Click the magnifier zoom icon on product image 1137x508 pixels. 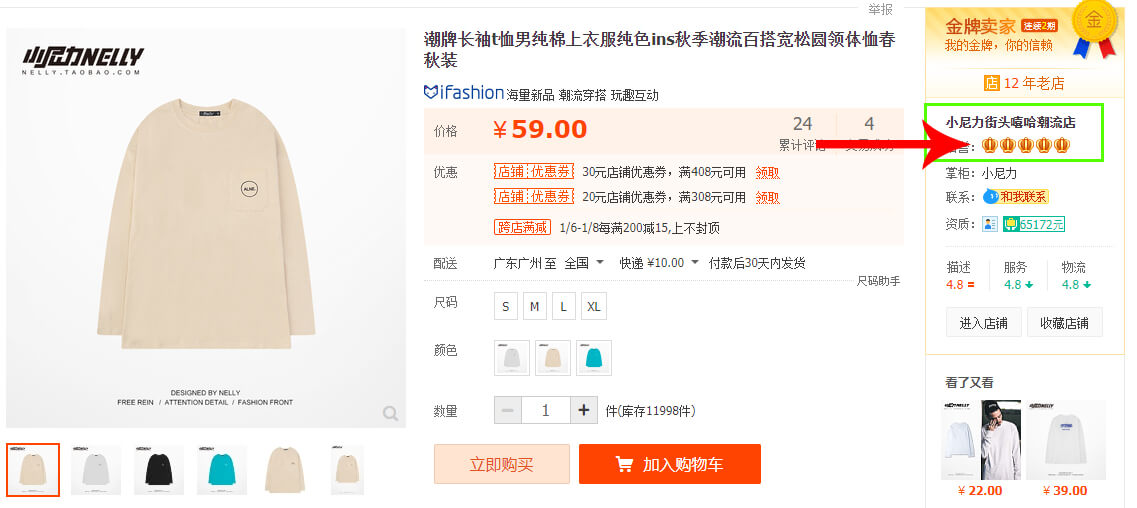click(x=390, y=413)
